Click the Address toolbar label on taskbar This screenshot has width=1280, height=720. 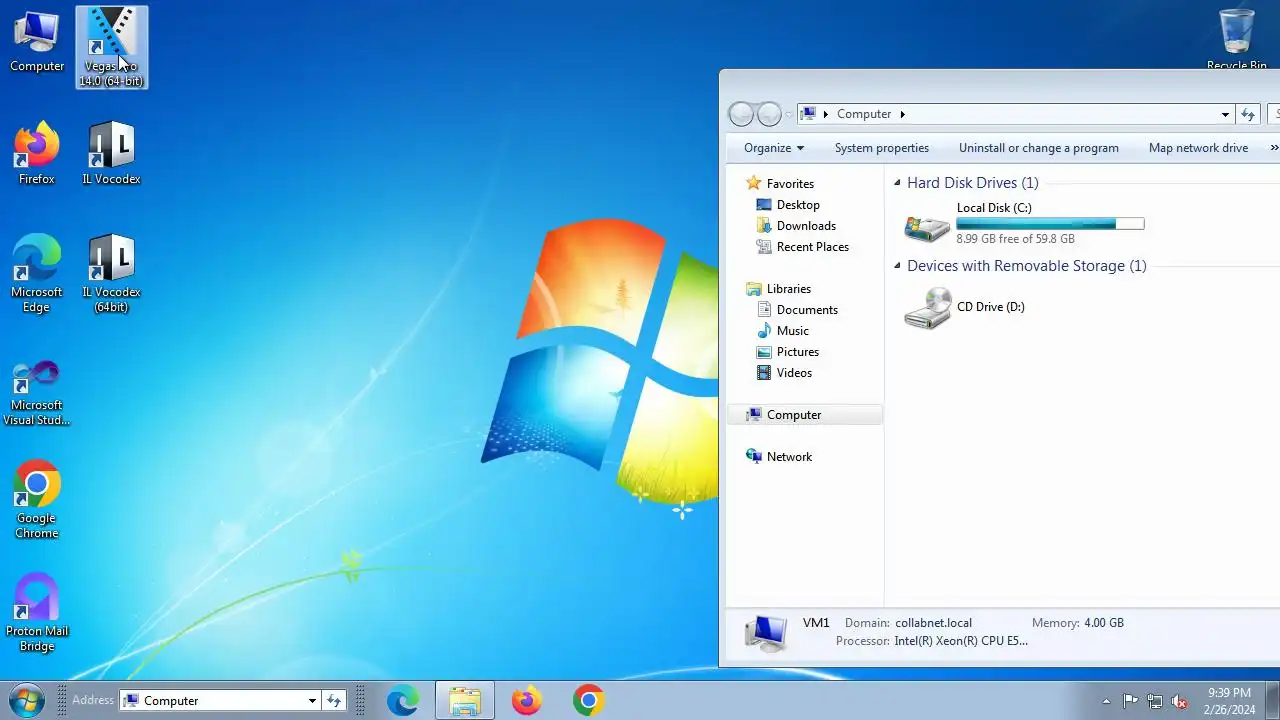click(93, 700)
